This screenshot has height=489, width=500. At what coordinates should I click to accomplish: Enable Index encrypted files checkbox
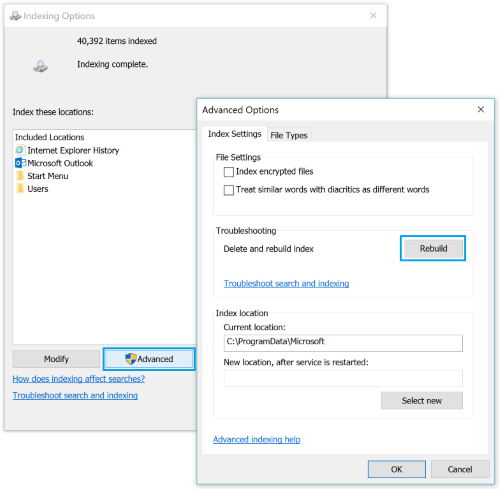(x=229, y=172)
